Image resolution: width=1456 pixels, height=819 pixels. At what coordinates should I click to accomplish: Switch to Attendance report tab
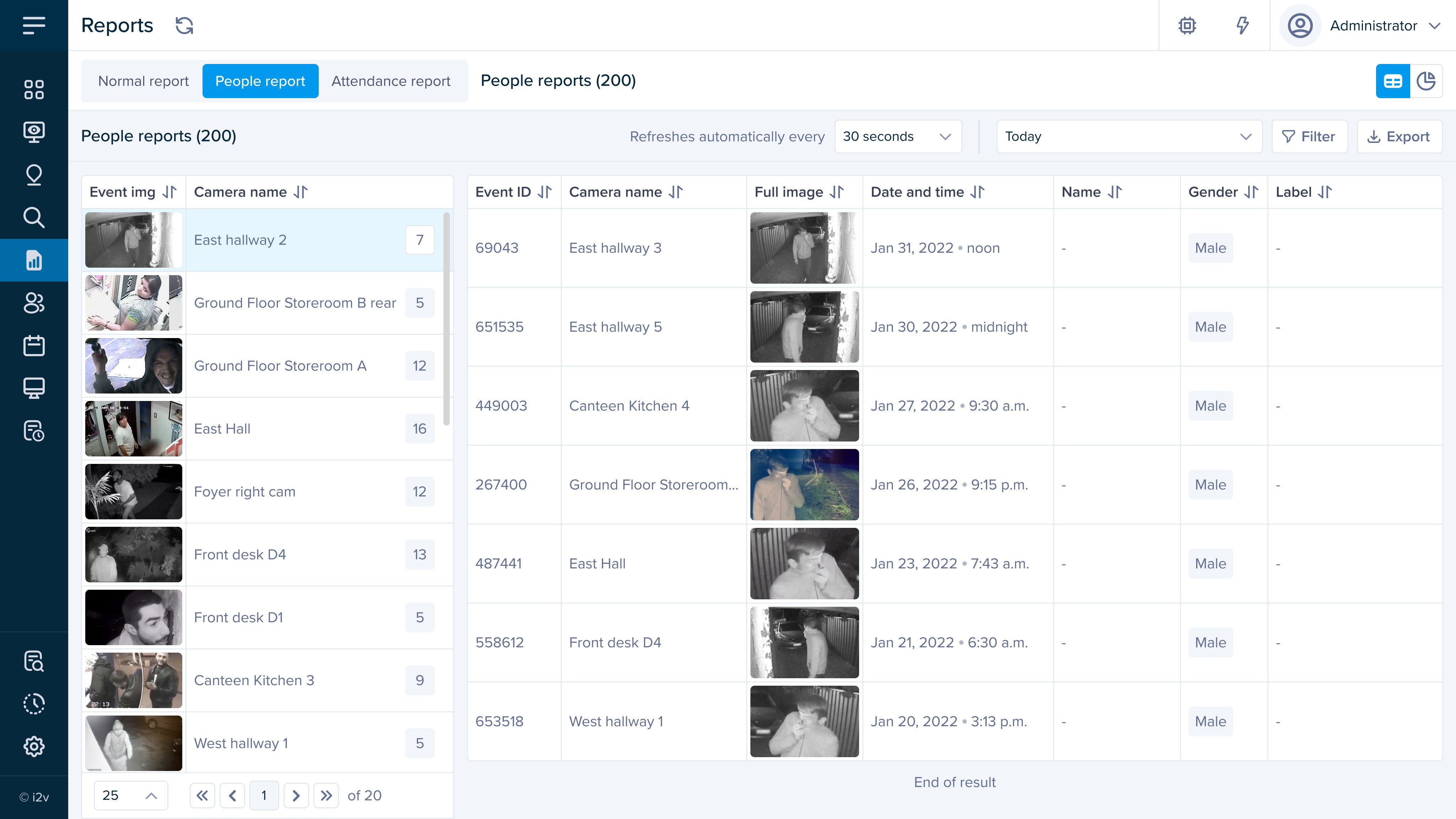click(390, 81)
